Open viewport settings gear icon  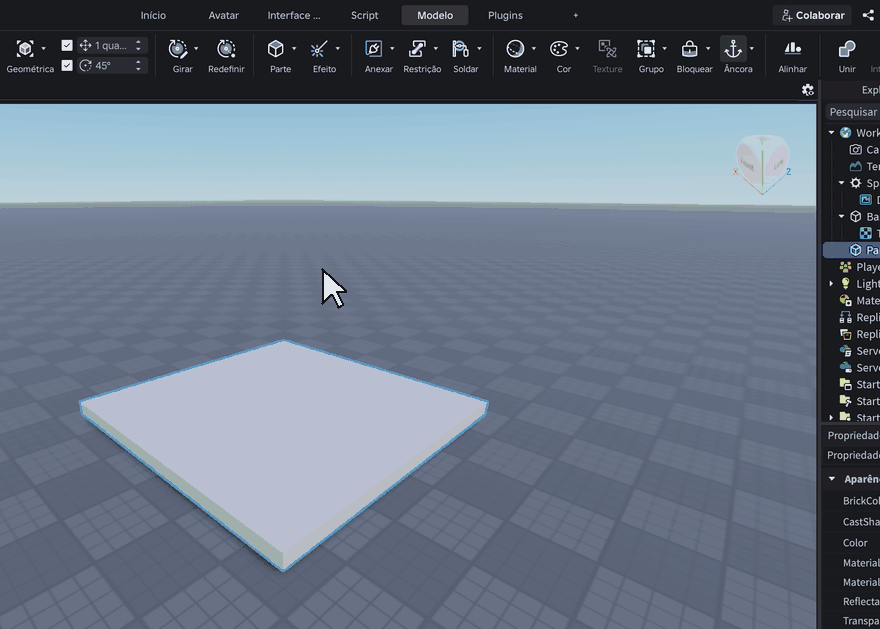tap(808, 90)
